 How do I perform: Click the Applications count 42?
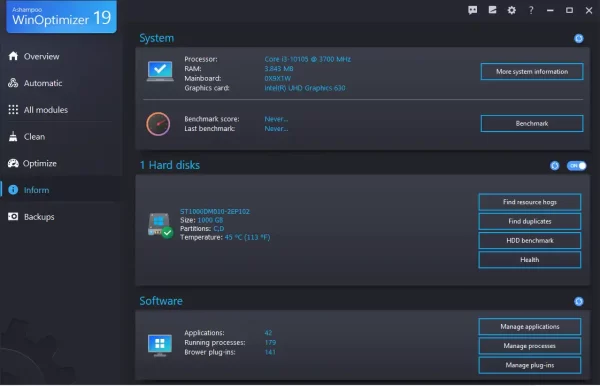[x=268, y=333]
